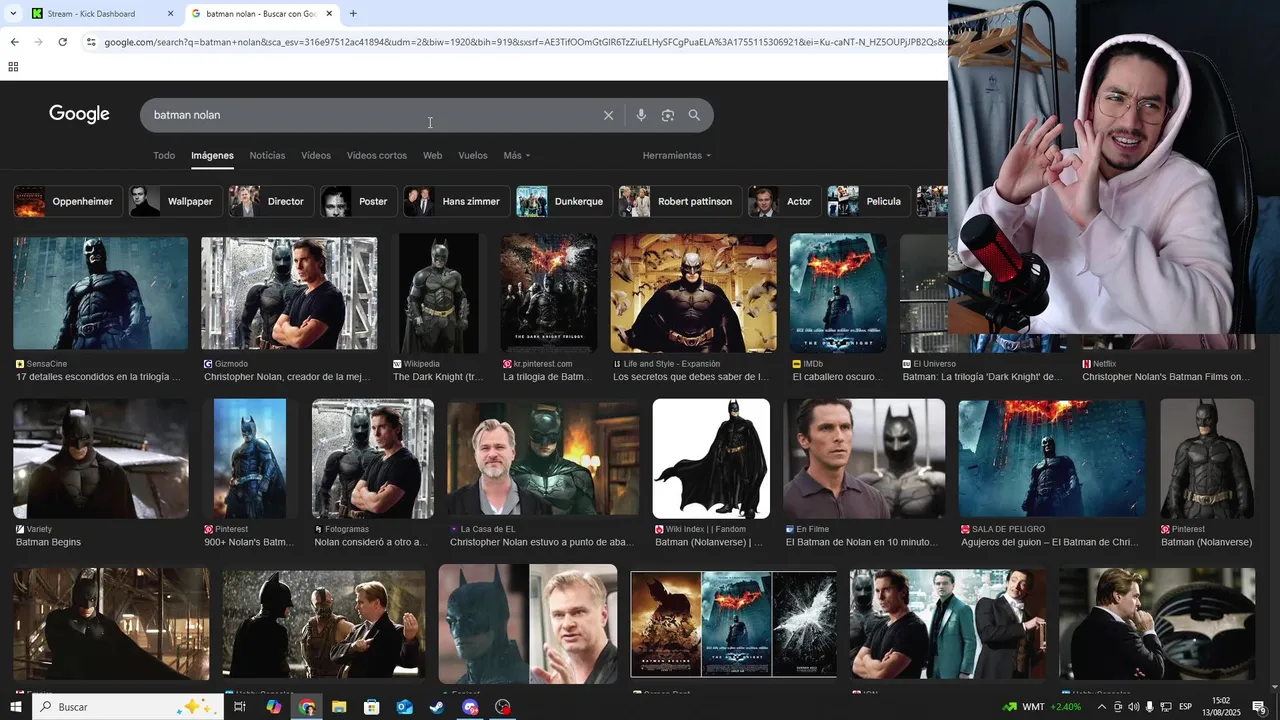The width and height of the screenshot is (1280, 720).
Task: Open Outlook from the taskbar
Action: pos(405,707)
